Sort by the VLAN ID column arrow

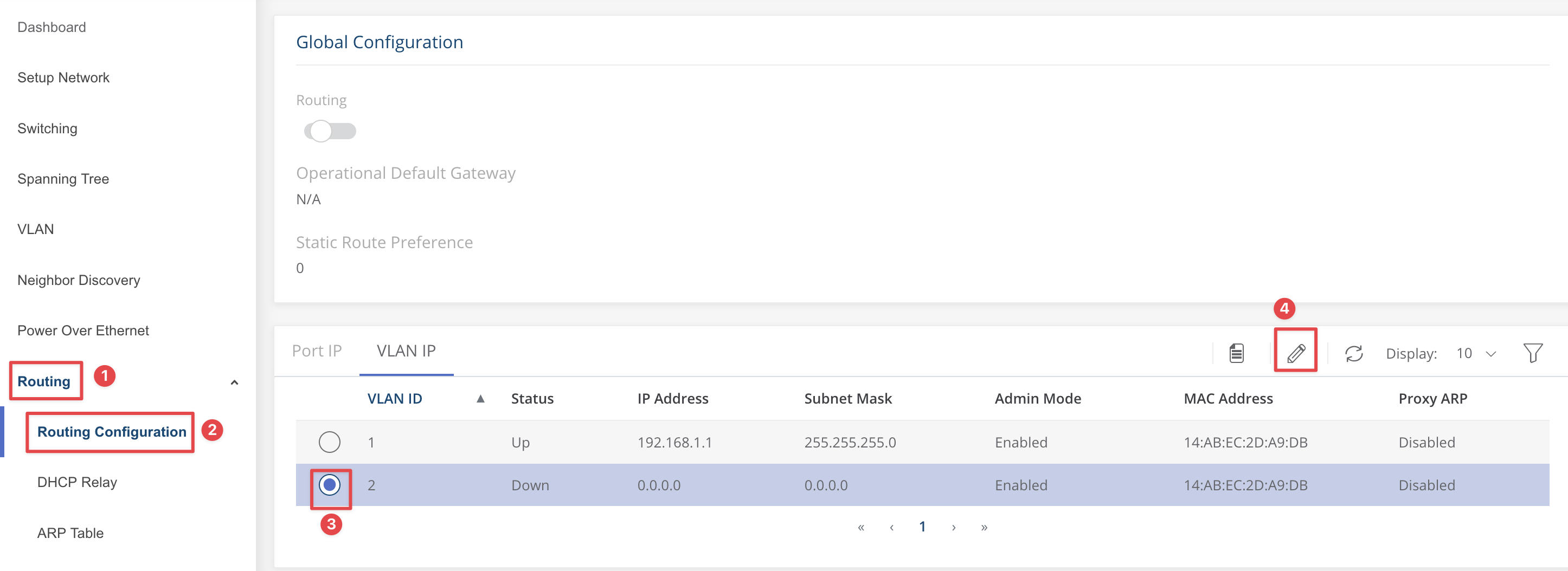tap(480, 398)
